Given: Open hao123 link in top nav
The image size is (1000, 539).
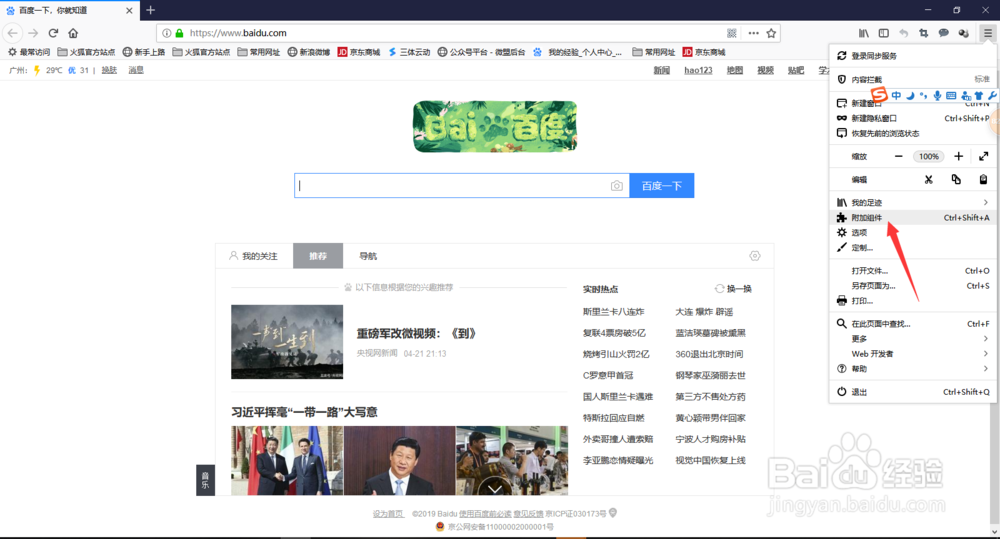Looking at the screenshot, I should click(698, 70).
